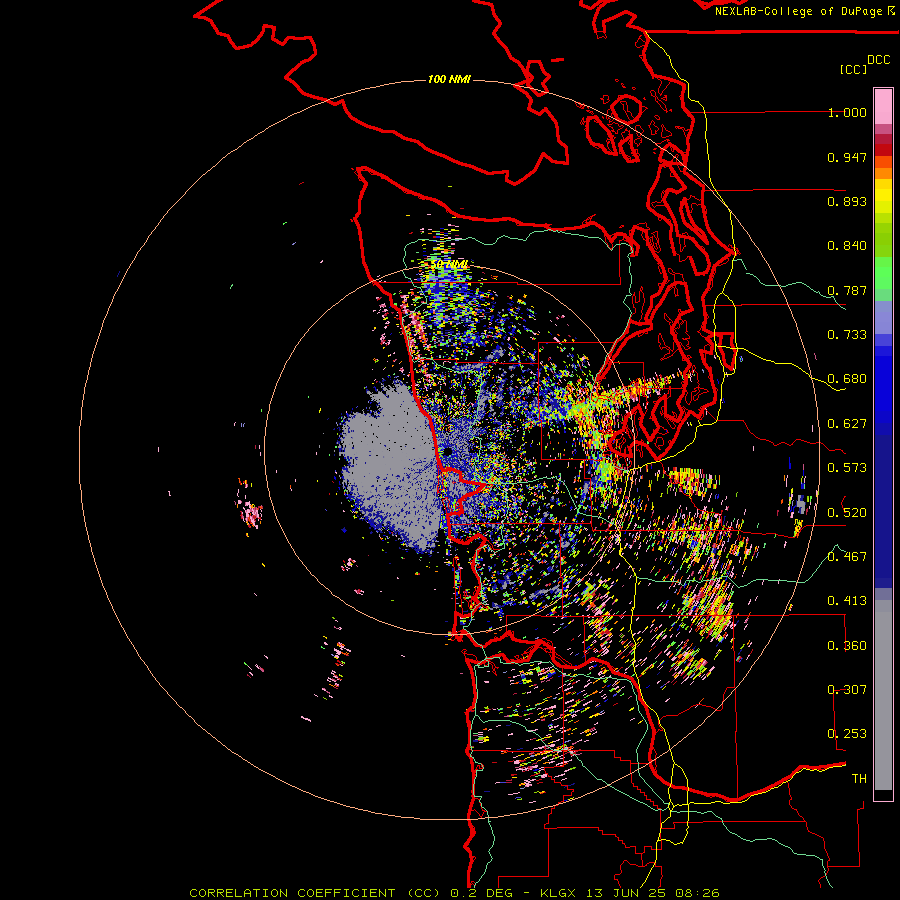Click the NEXLAB-College of DuPage credit text
900x900 pixels.
click(798, 11)
